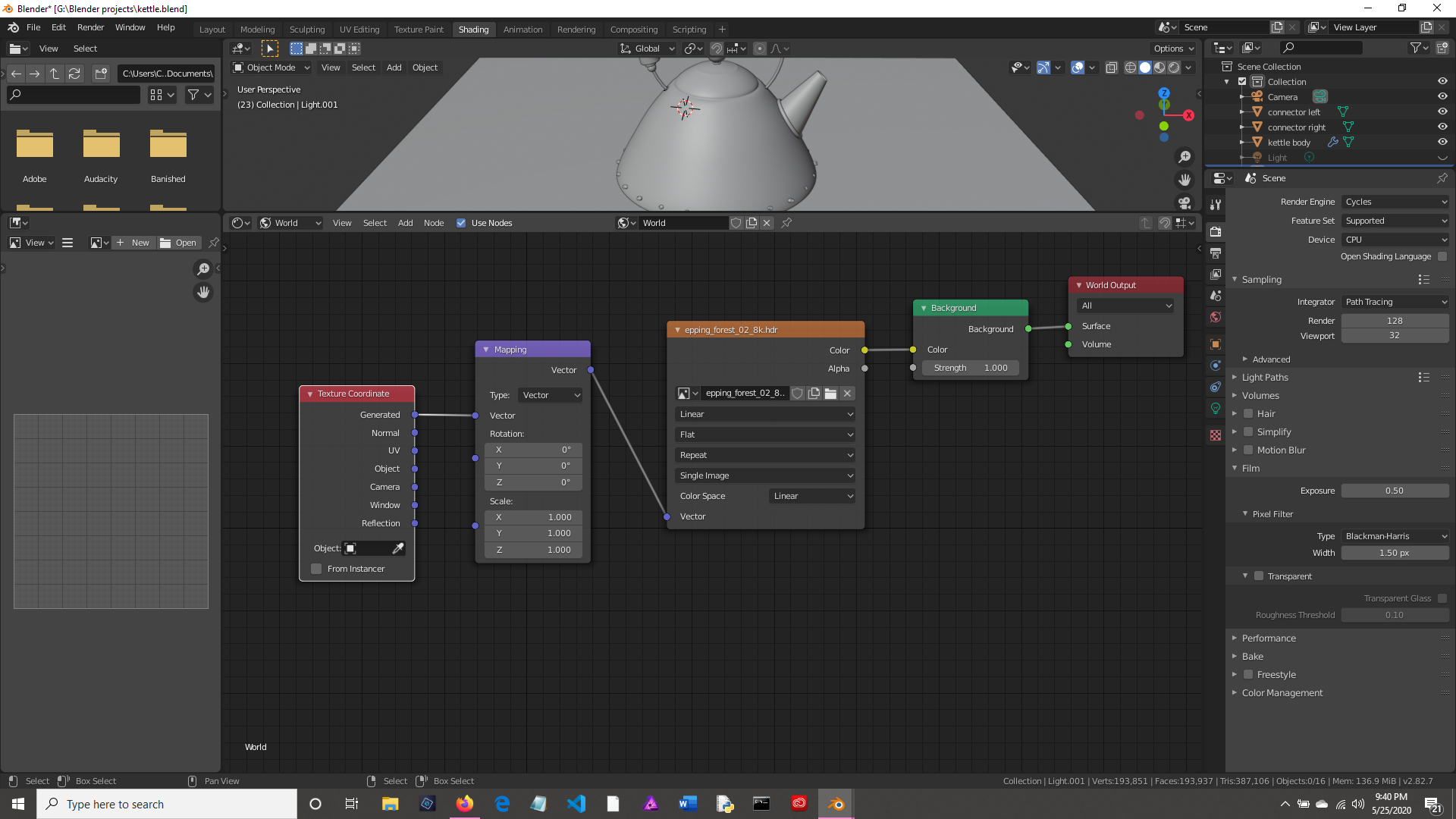Enable the Simplify checkbox

tap(1248, 432)
